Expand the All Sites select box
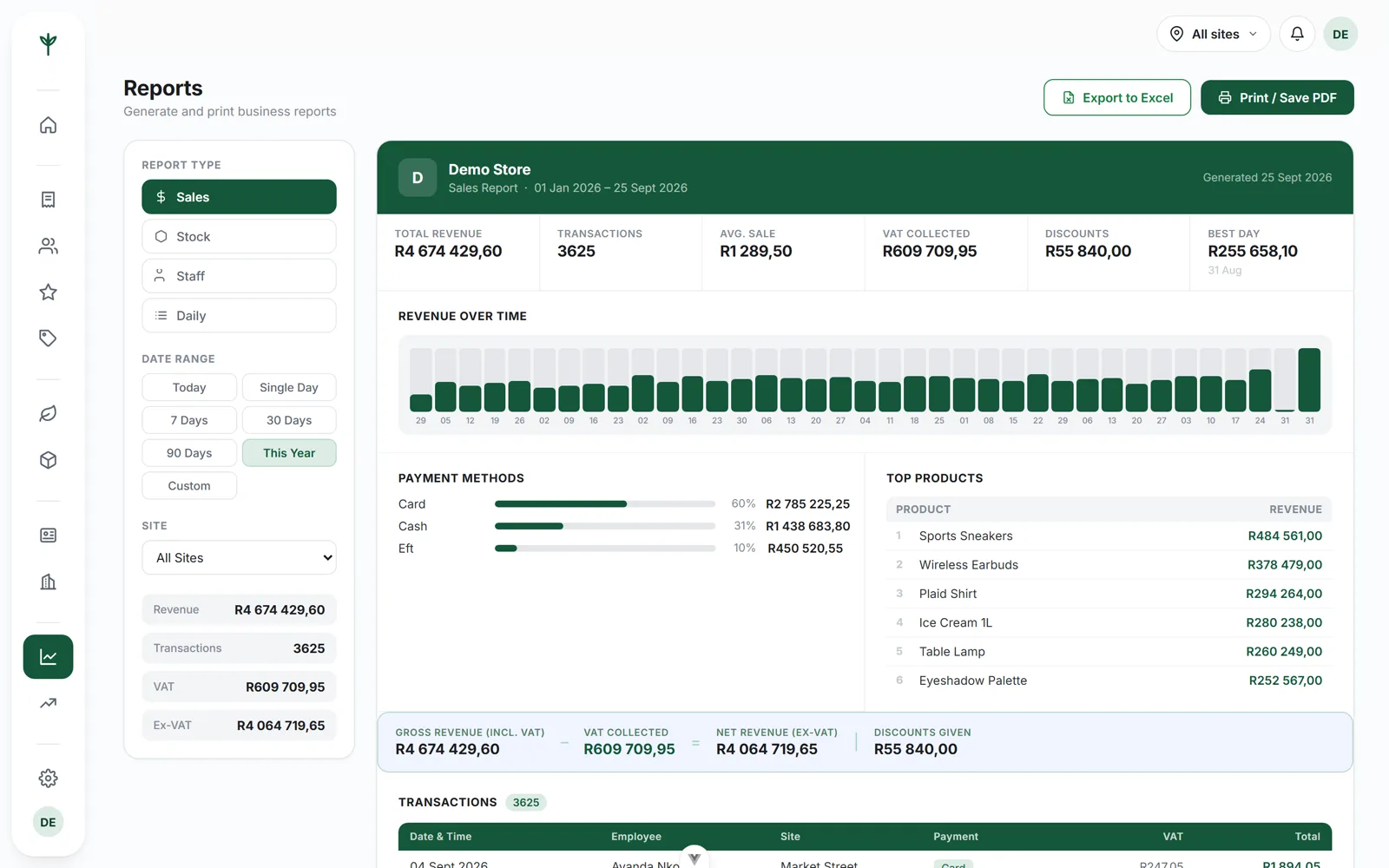The width and height of the screenshot is (1389, 868). click(x=239, y=558)
